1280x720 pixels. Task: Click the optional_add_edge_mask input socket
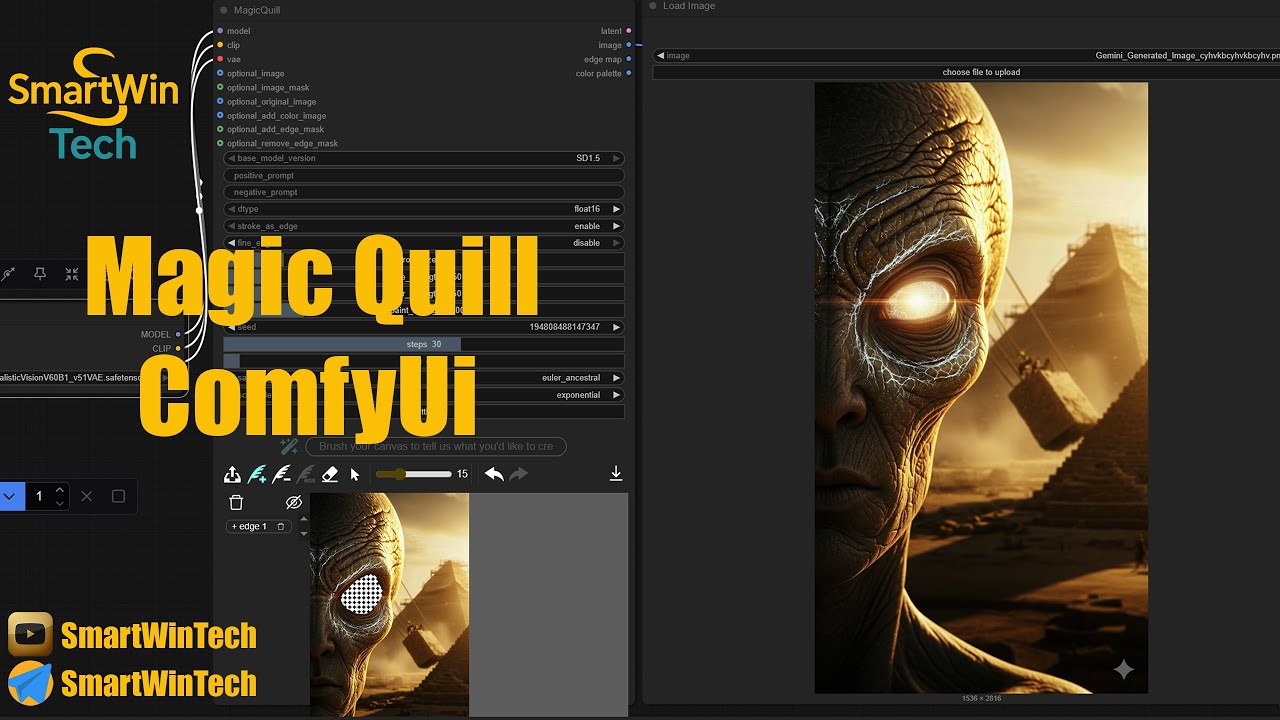point(220,129)
